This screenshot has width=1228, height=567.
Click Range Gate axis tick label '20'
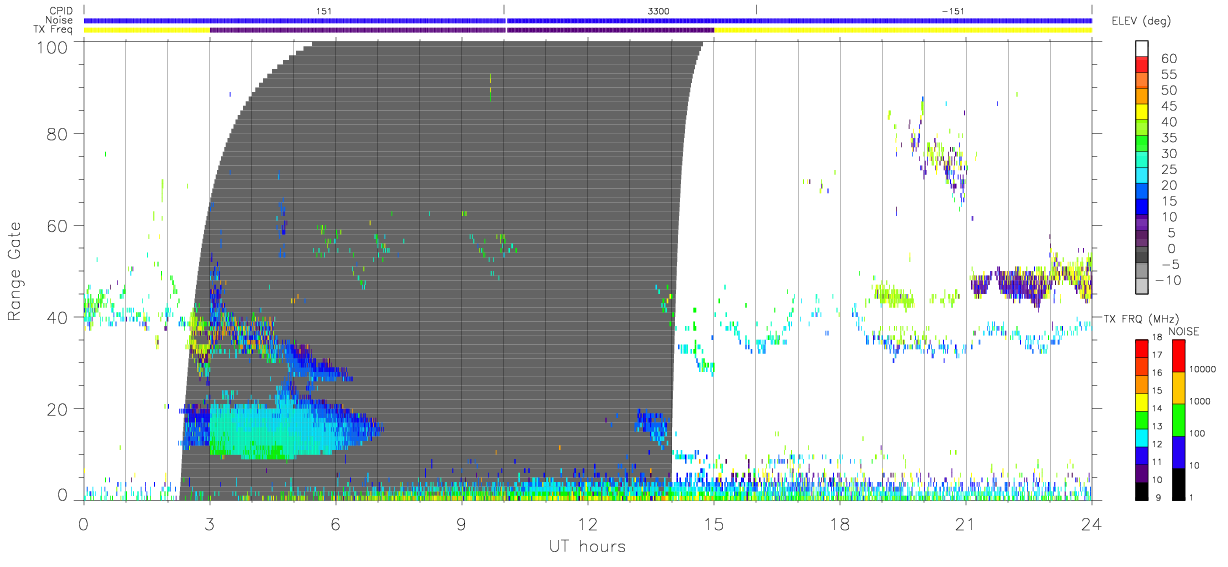click(57, 409)
